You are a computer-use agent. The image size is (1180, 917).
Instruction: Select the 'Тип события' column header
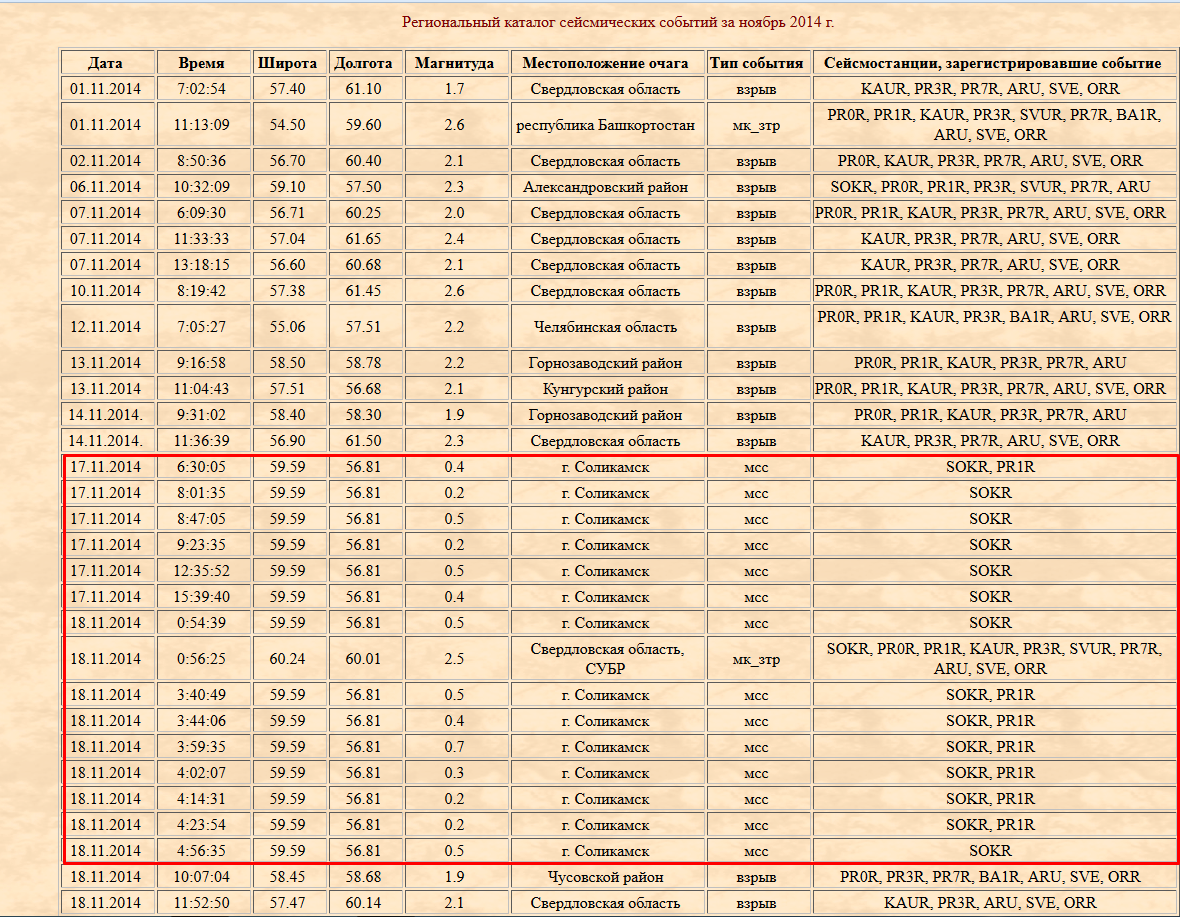(756, 63)
